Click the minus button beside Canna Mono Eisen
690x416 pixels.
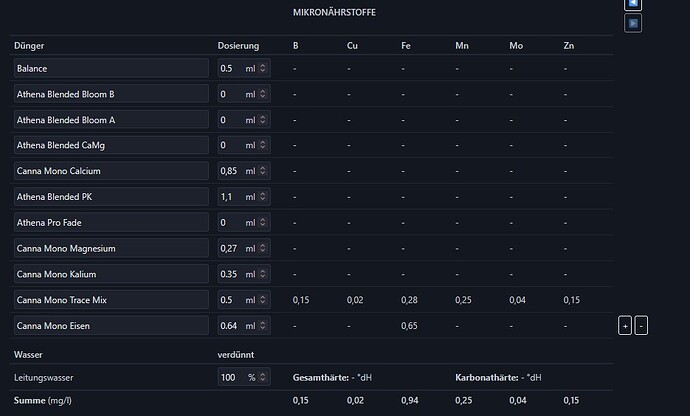pos(641,326)
